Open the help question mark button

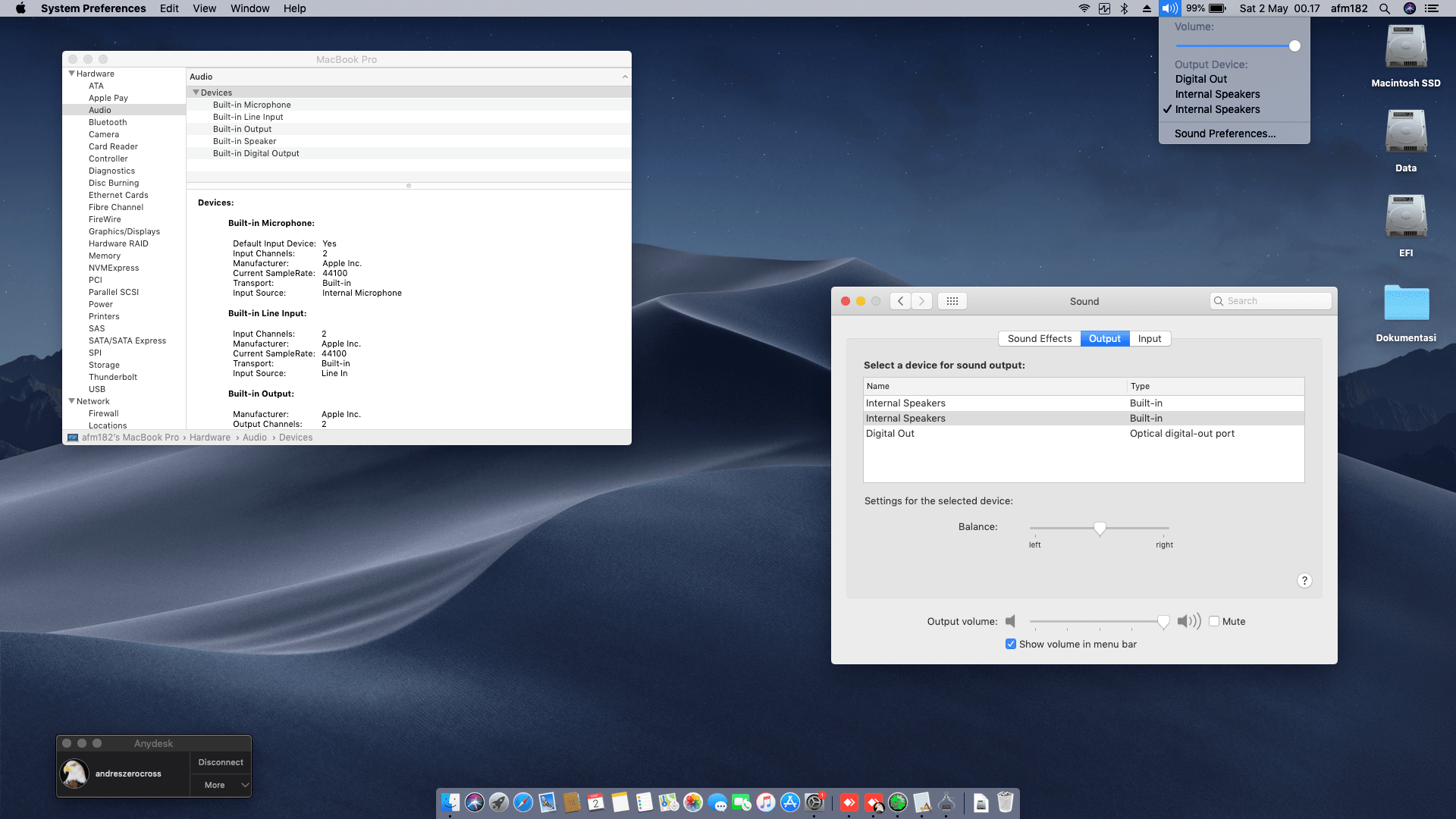(x=1304, y=580)
